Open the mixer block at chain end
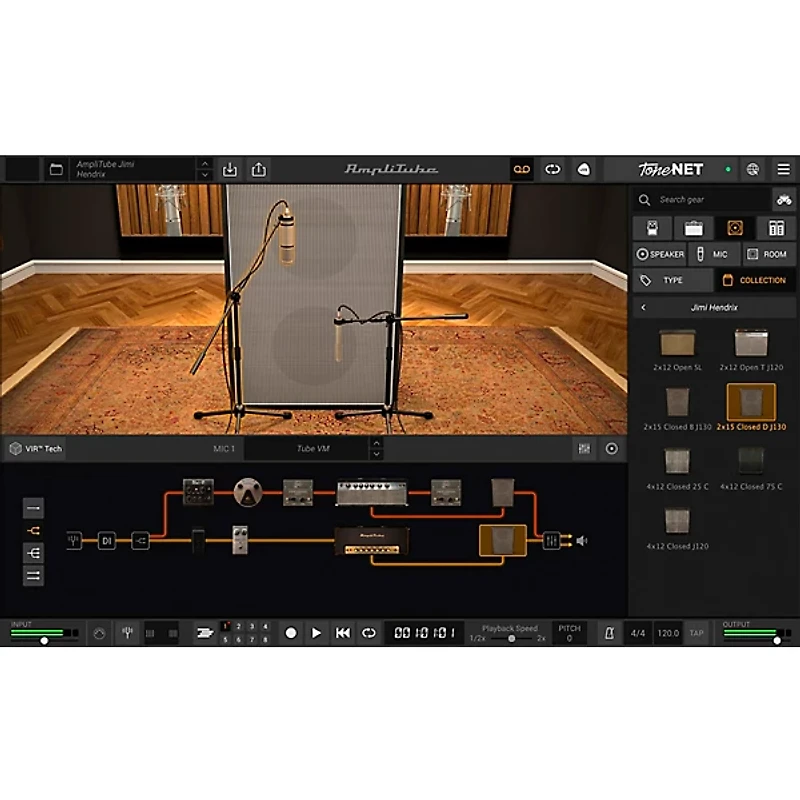Image resolution: width=800 pixels, height=800 pixels. [x=551, y=540]
